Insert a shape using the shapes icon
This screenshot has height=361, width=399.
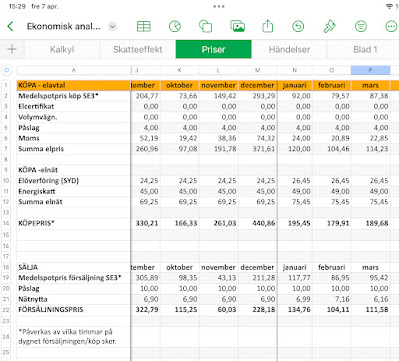[x=205, y=26]
